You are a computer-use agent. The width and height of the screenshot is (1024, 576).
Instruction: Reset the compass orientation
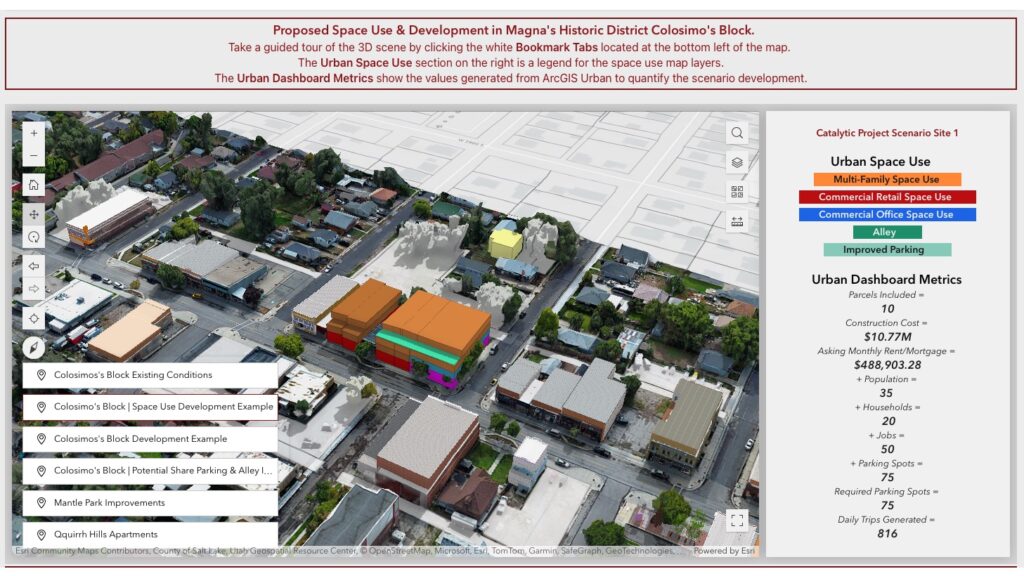pyautogui.click(x=34, y=347)
